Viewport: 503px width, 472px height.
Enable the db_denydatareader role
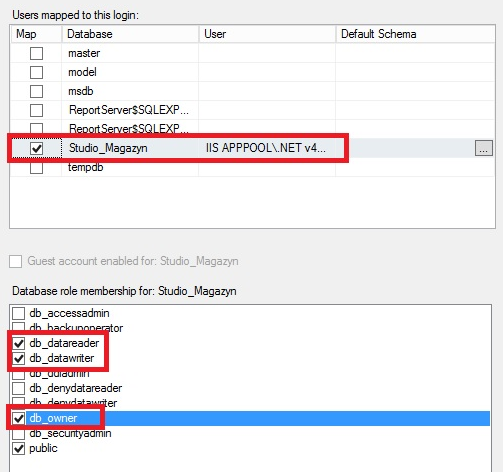[x=19, y=388]
